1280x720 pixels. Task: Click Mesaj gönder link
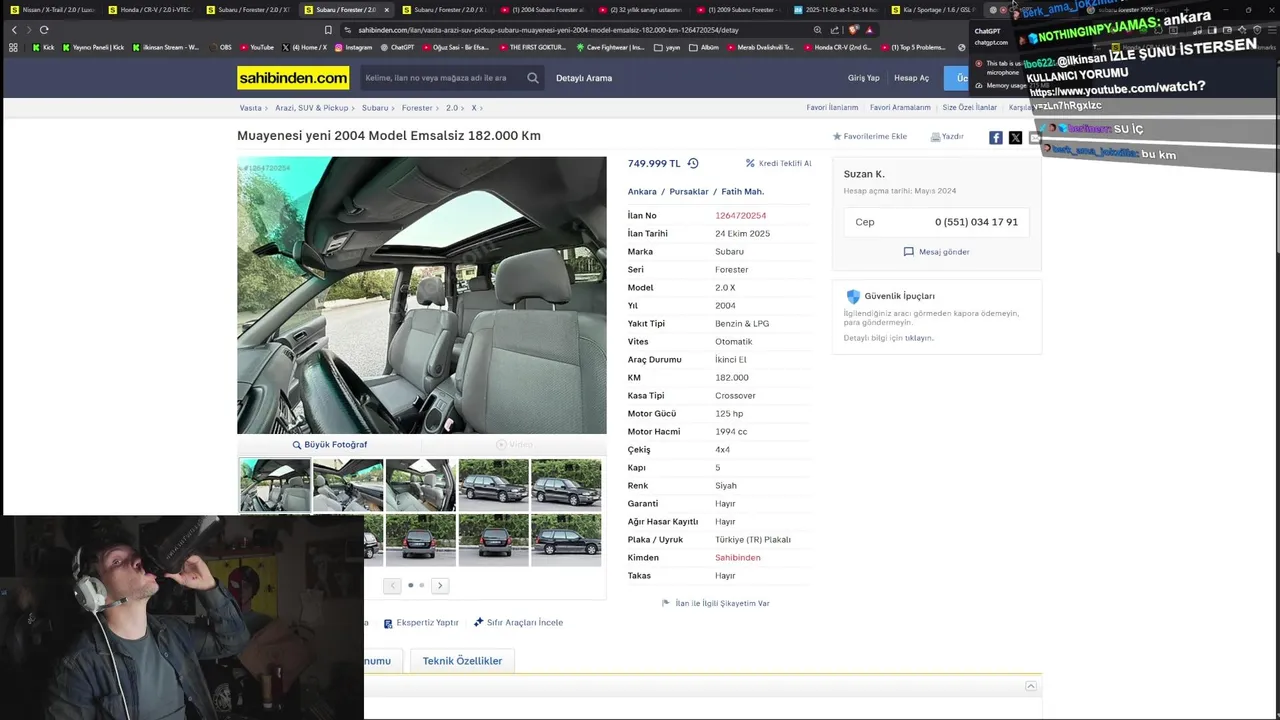click(944, 252)
